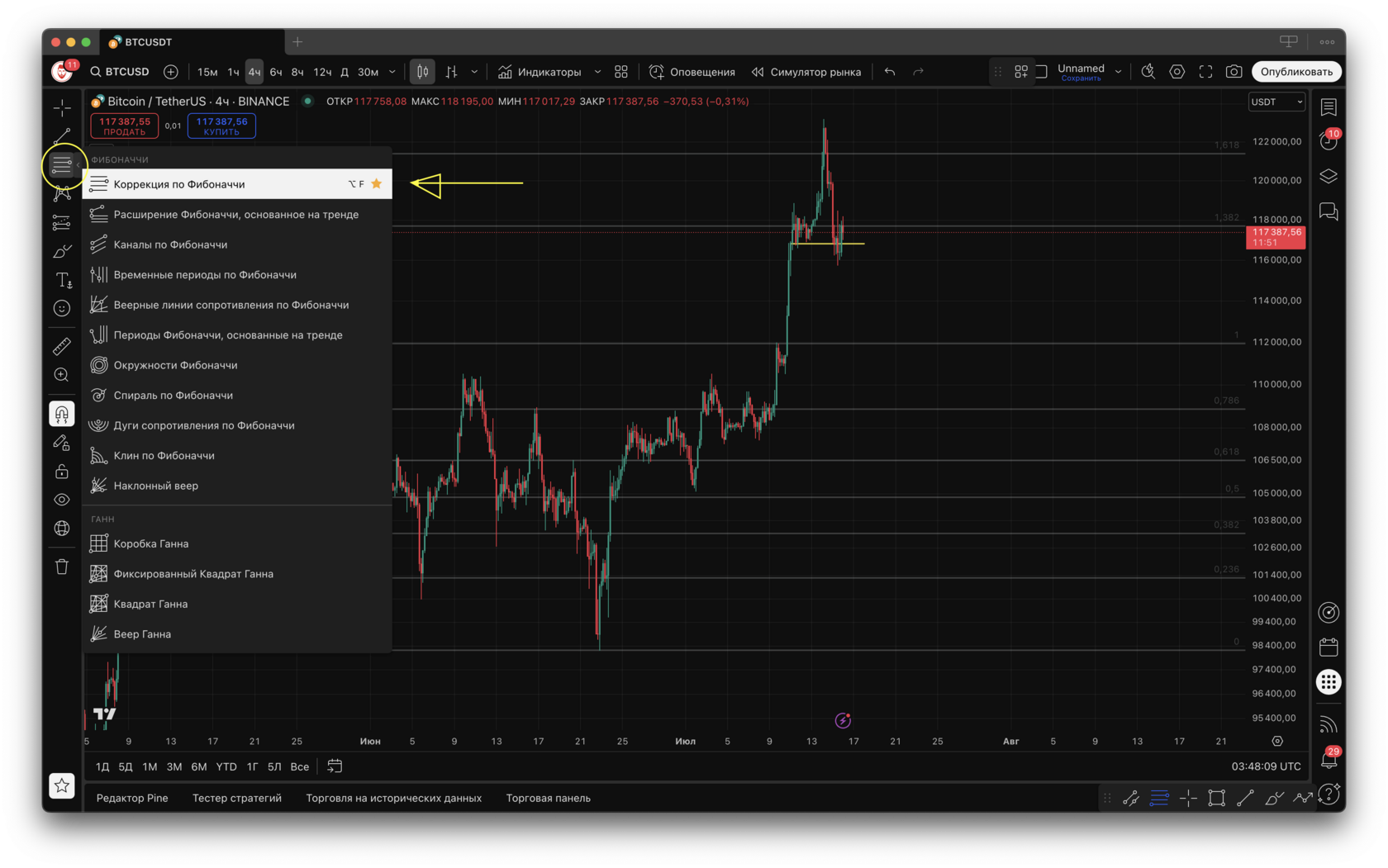
Task: Open the emoji icons tool
Action: coord(62,309)
